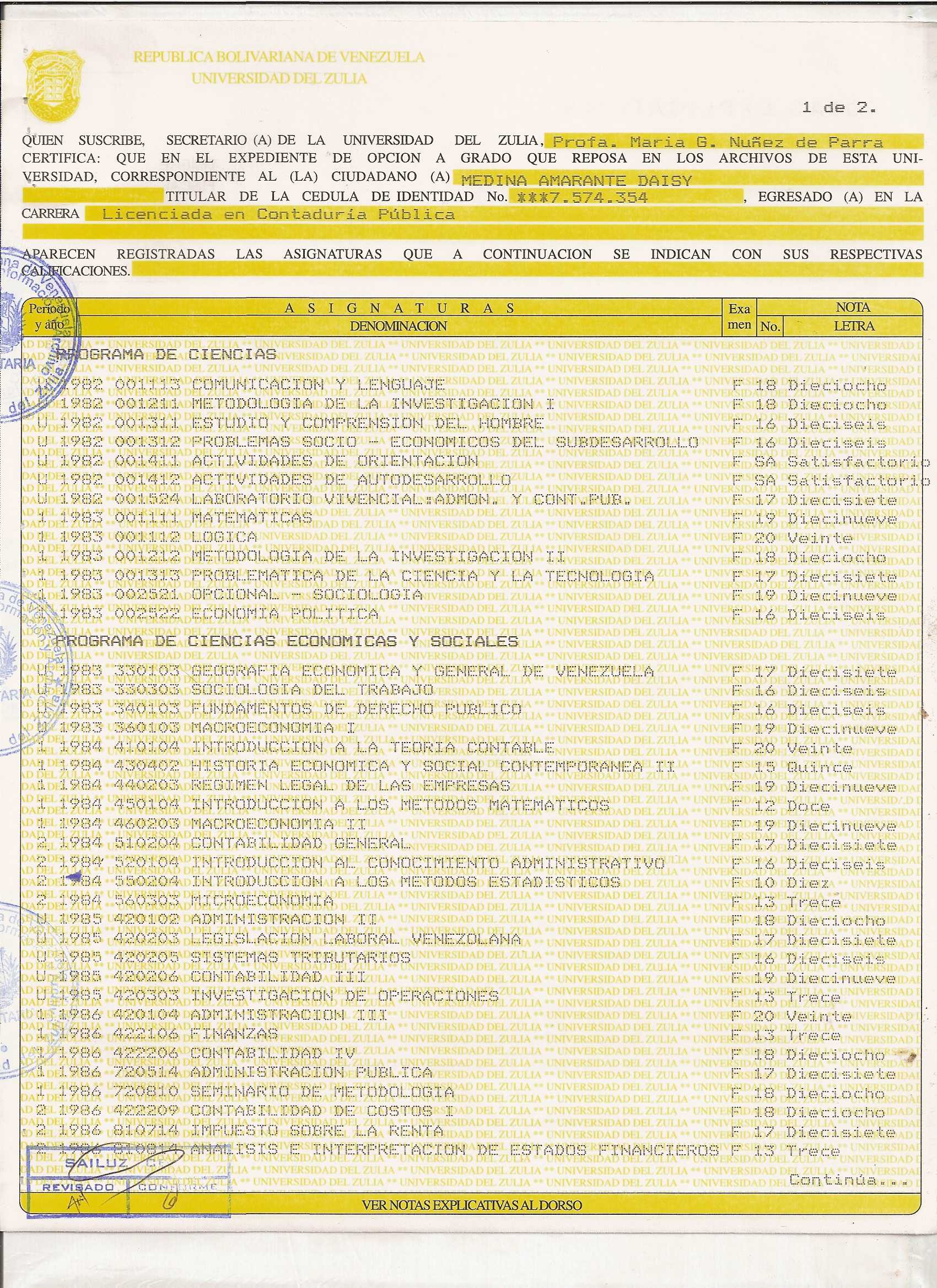Select the subject "OPCIONAL - SOCIOLOGIA"
This screenshot has height=1288, width=937.
pyautogui.click(x=307, y=595)
